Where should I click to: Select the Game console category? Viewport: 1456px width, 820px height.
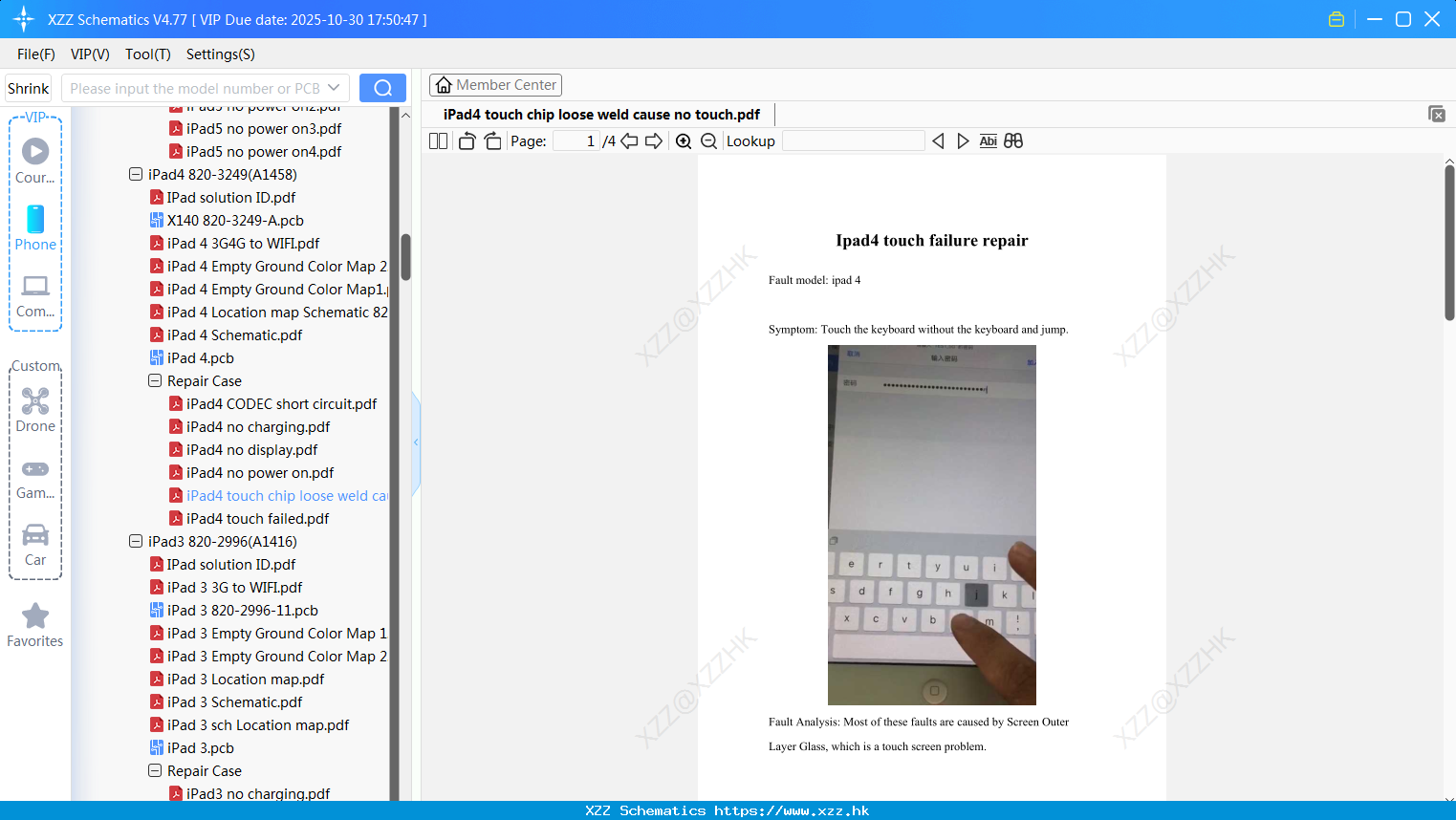click(x=35, y=478)
